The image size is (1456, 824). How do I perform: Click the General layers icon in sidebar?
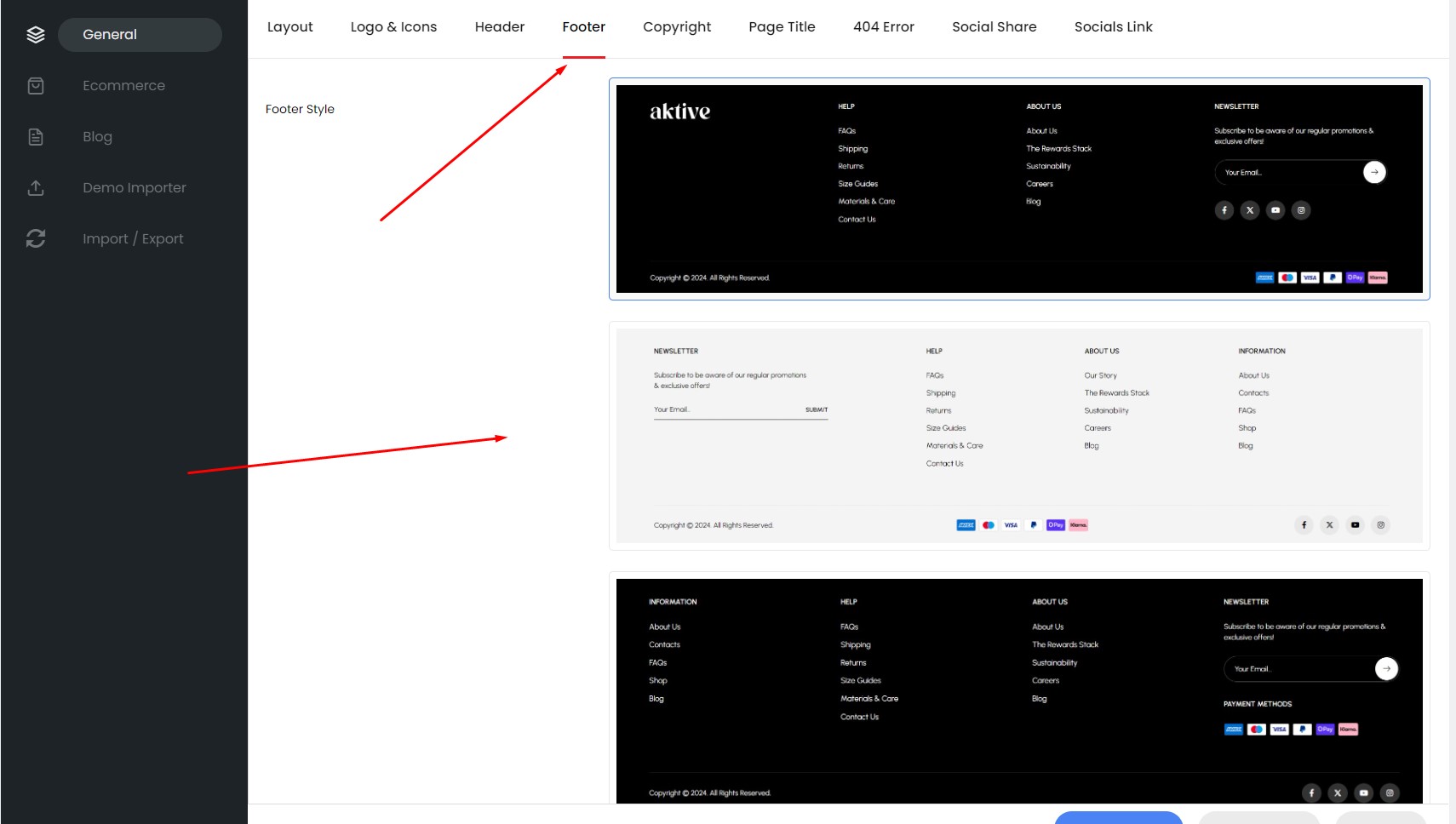pyautogui.click(x=36, y=35)
